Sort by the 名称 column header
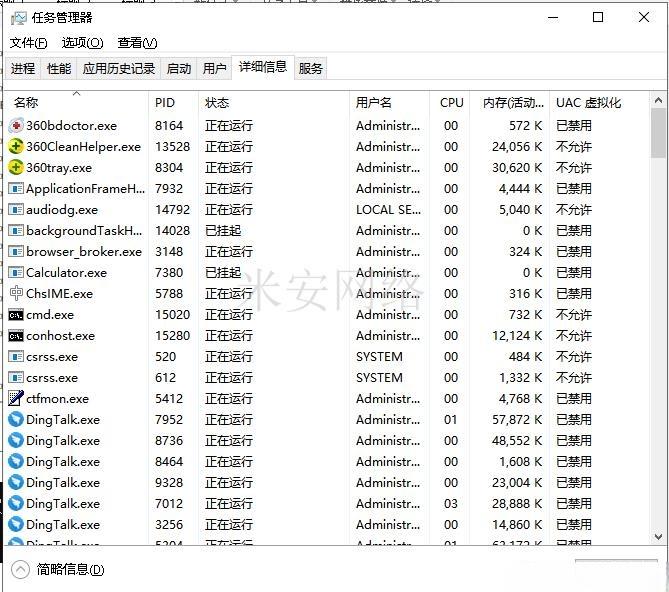The height and width of the screenshot is (592, 669). (x=77, y=102)
